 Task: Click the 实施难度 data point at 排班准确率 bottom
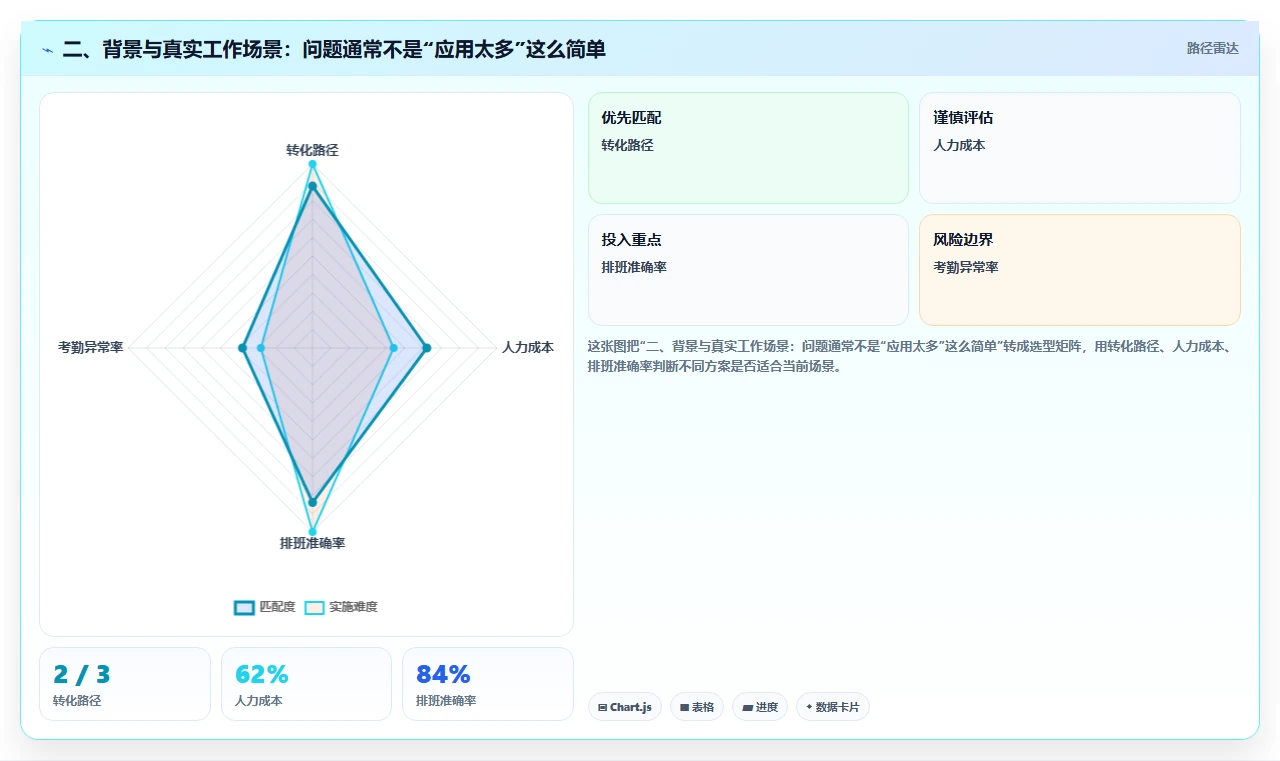click(312, 531)
